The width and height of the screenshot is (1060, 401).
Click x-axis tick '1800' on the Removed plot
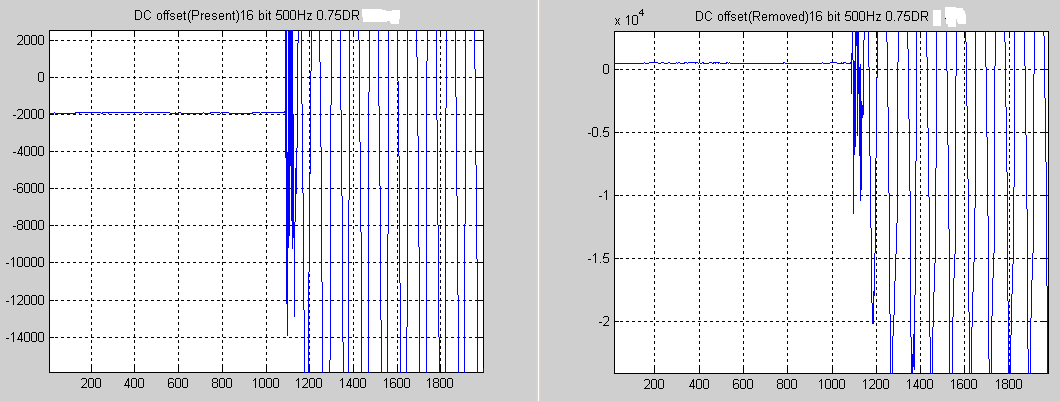pos(1009,383)
